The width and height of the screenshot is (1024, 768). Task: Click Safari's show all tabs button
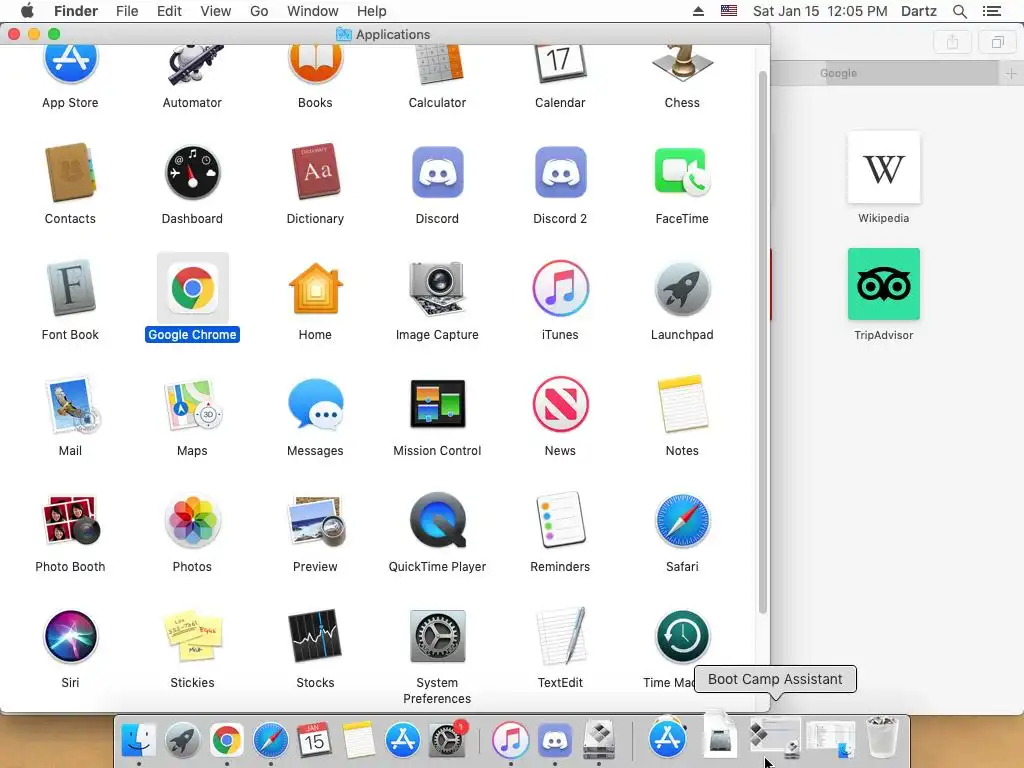(x=998, y=42)
